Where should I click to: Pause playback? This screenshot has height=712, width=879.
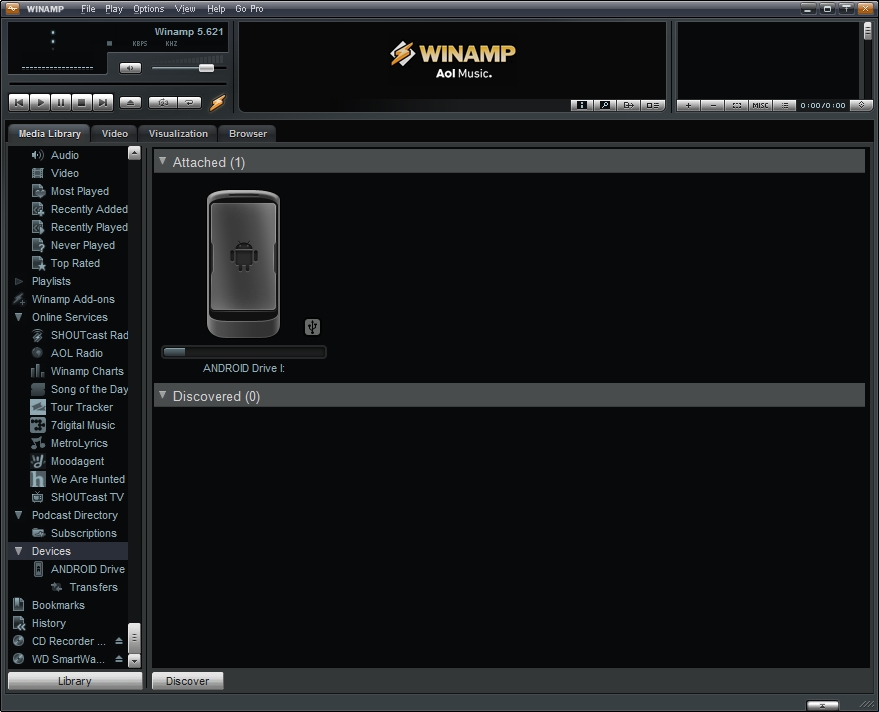coord(61,103)
